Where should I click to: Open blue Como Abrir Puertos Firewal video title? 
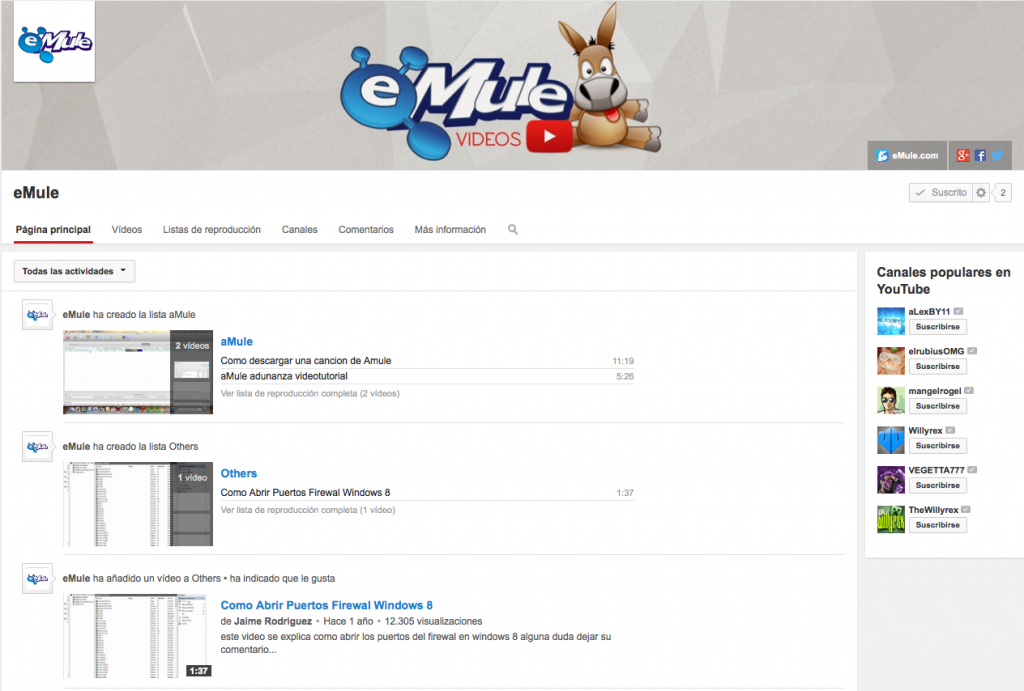click(x=327, y=605)
